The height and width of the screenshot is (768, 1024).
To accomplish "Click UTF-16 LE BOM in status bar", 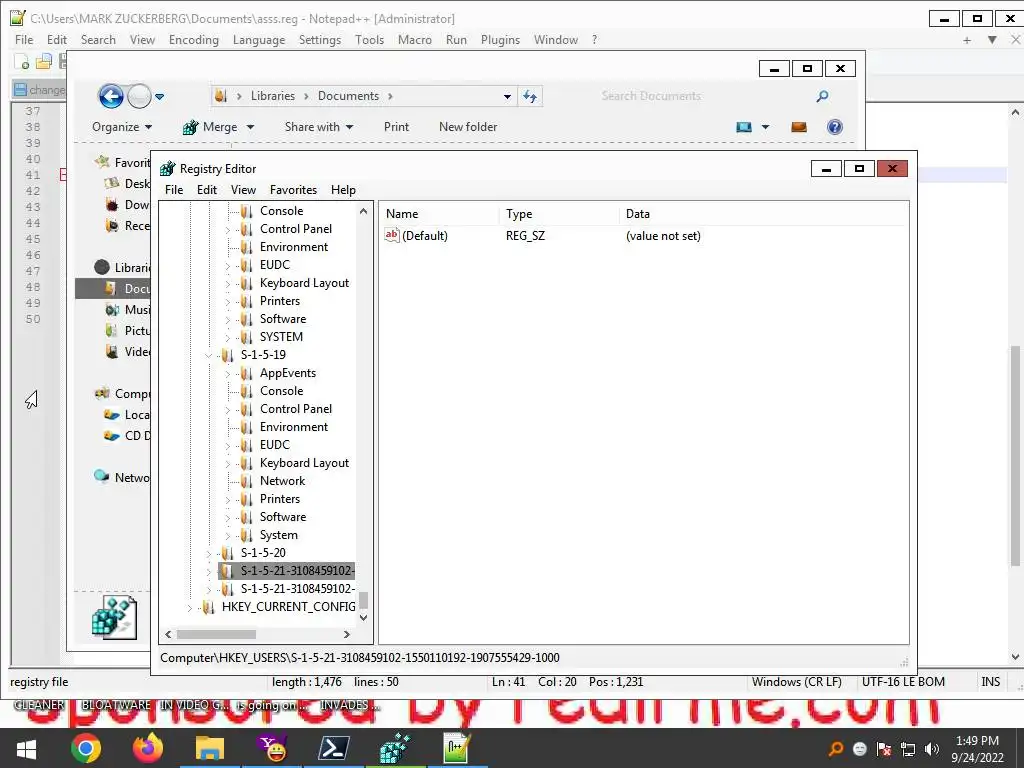I will [x=903, y=682].
